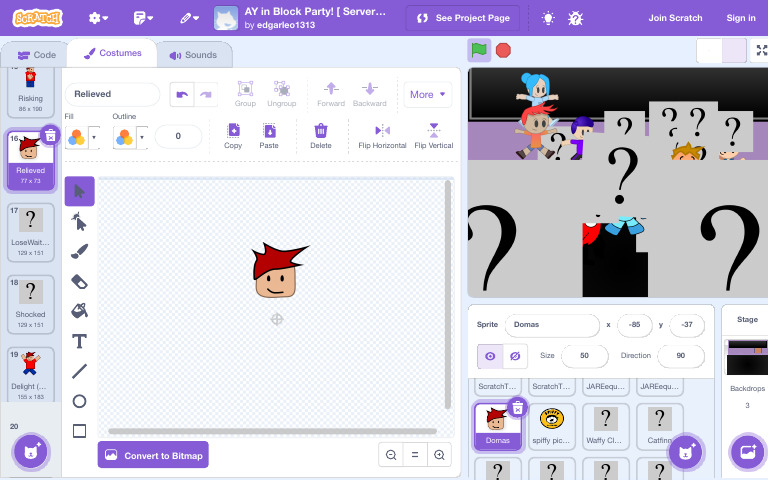This screenshot has height=480, width=768.
Task: Reset costume canvas zoom
Action: (415, 456)
